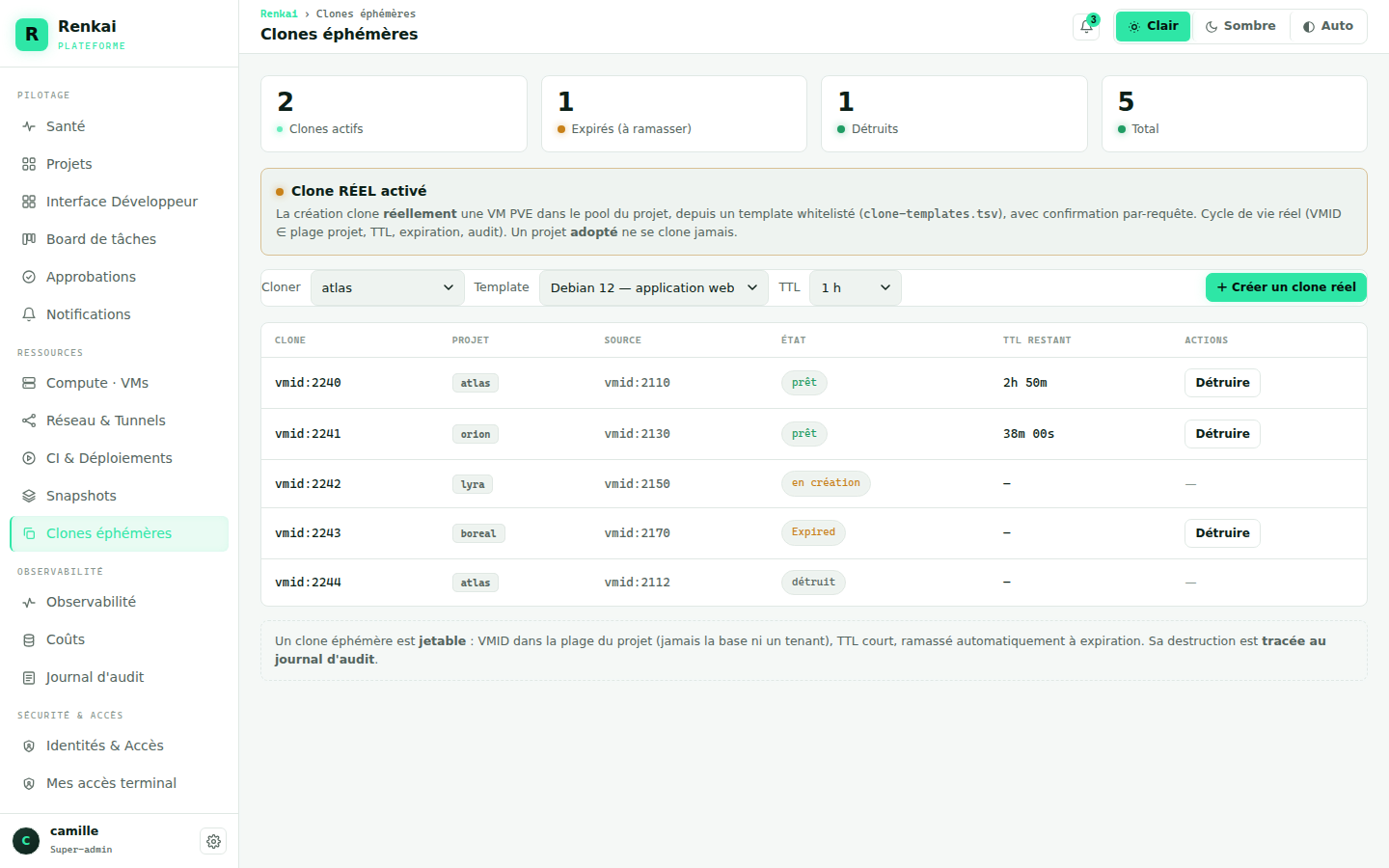Click the Clones actifs stat card
1389x868 pixels.
[394, 114]
